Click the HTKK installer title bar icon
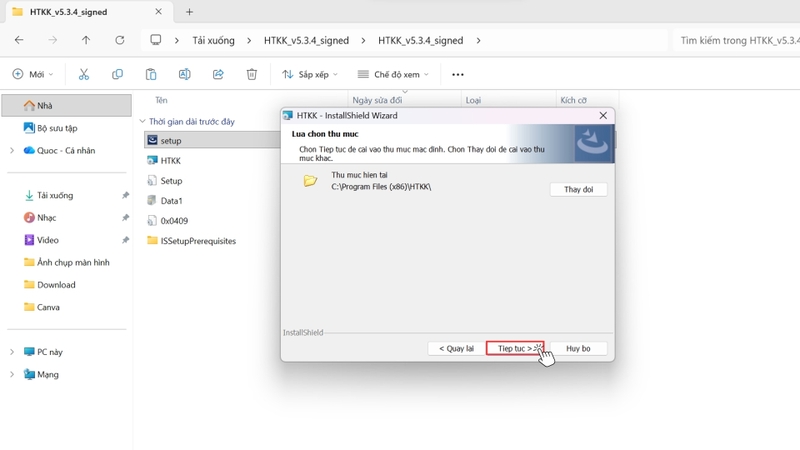800x450 pixels. pos(288,115)
